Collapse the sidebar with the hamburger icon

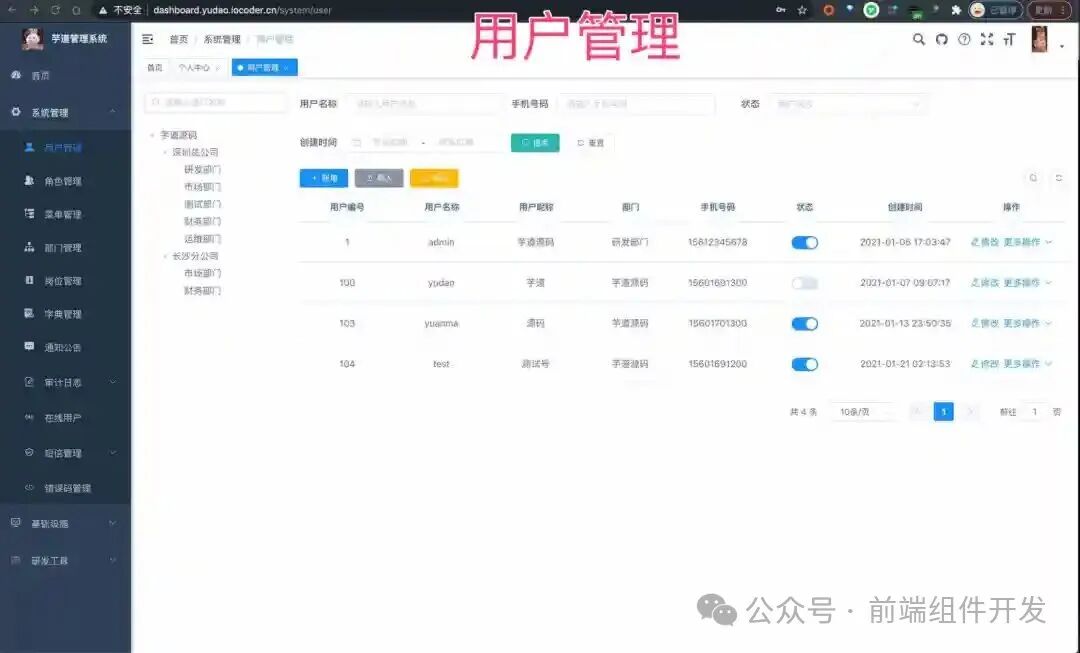coord(147,39)
